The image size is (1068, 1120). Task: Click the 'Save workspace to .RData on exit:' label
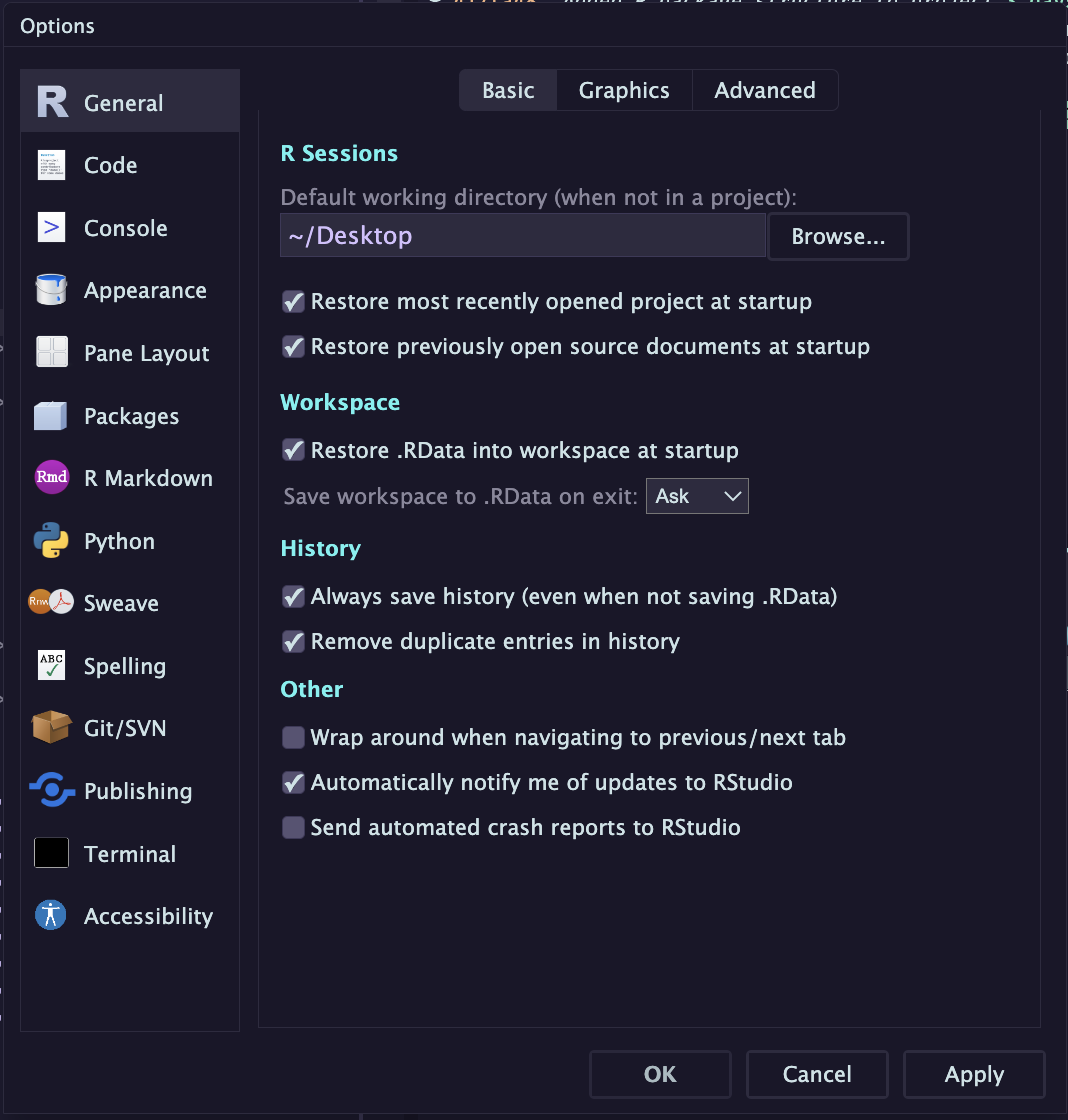pyautogui.click(x=460, y=496)
